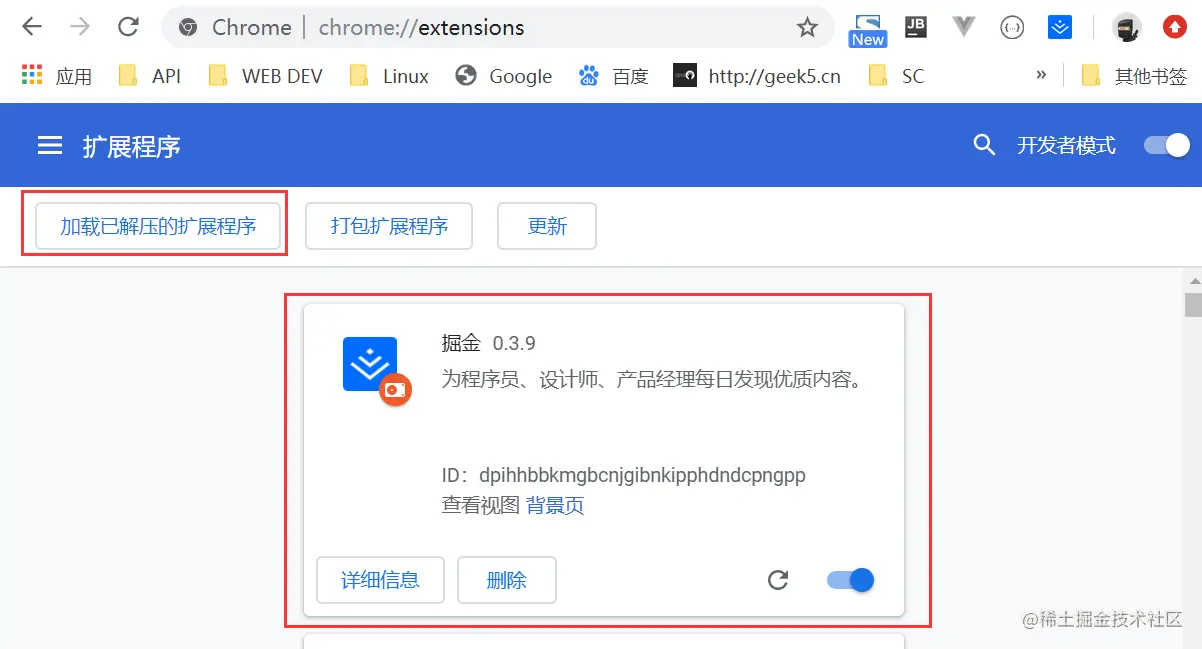Reload the 掘金 extension with the refresh icon
The width and height of the screenshot is (1202, 649).
[778, 580]
